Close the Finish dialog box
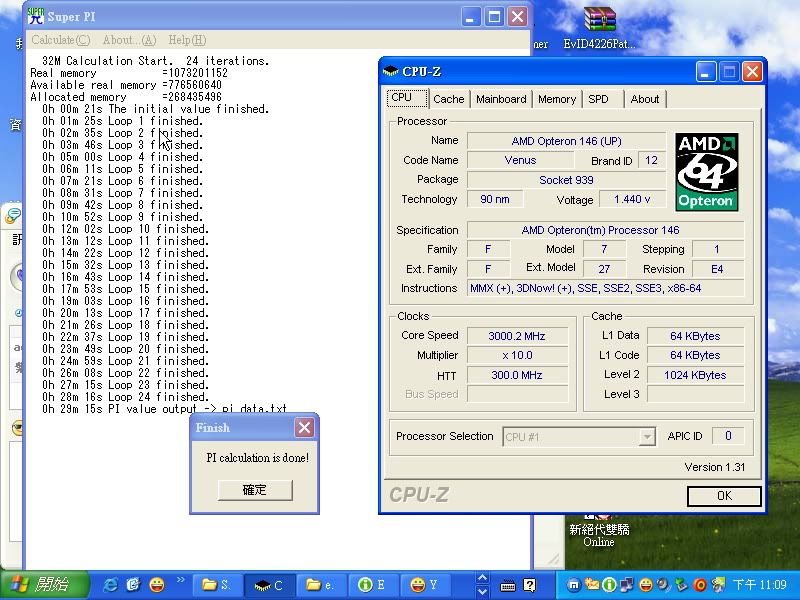Image resolution: width=800 pixels, height=600 pixels. (304, 428)
